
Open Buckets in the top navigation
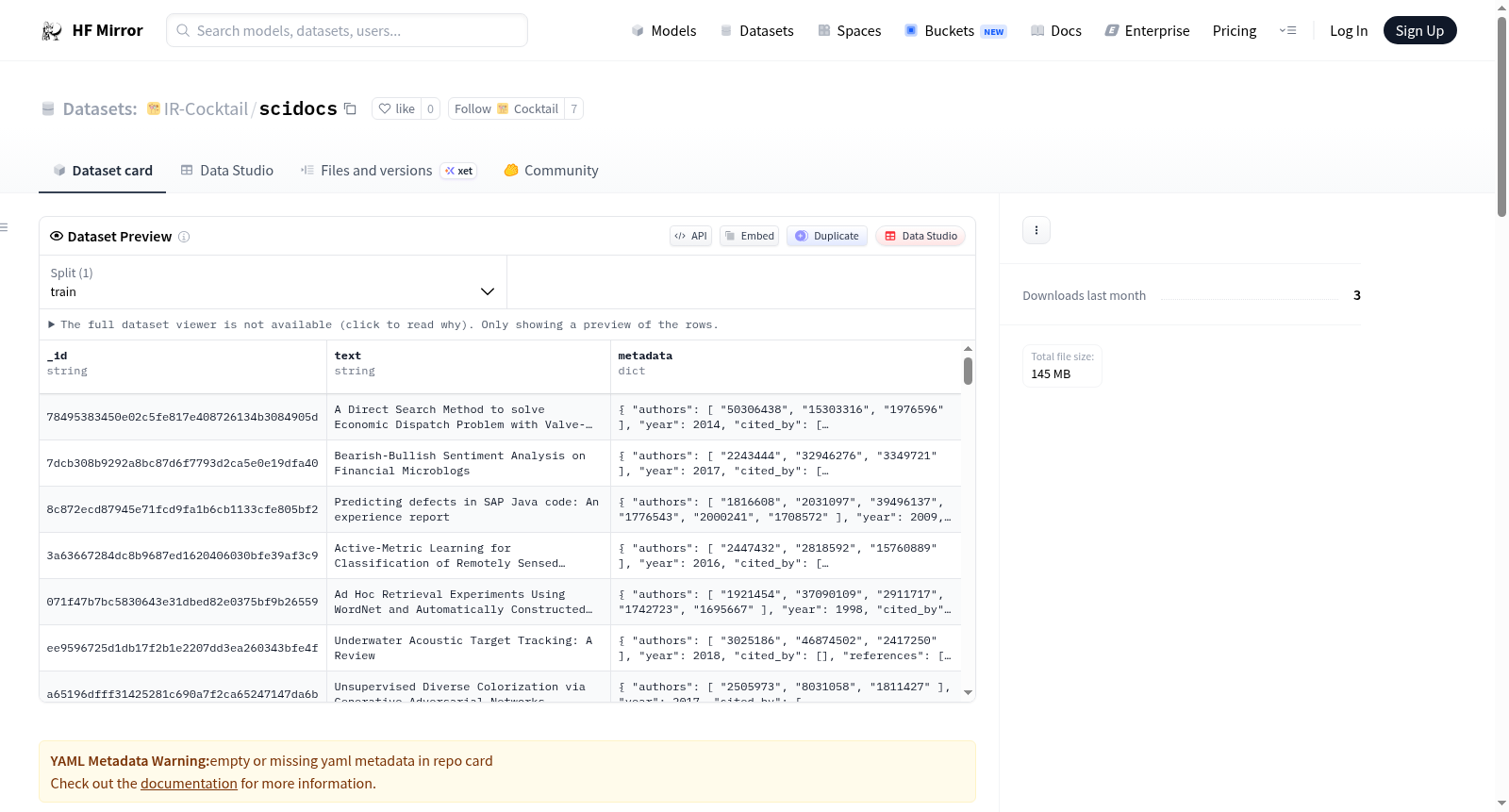pyautogui.click(x=955, y=31)
